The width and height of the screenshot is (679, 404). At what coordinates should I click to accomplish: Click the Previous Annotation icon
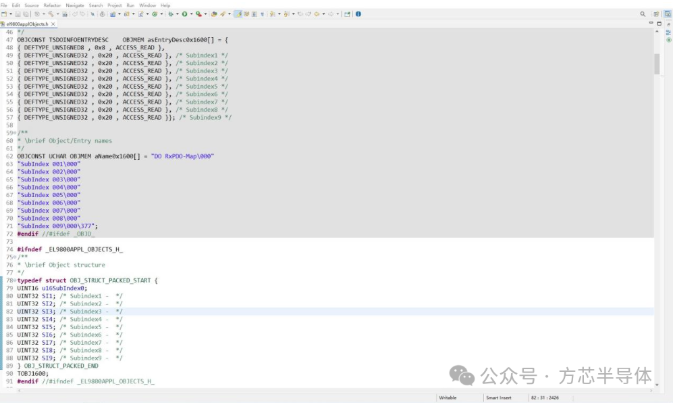(x=286, y=14)
